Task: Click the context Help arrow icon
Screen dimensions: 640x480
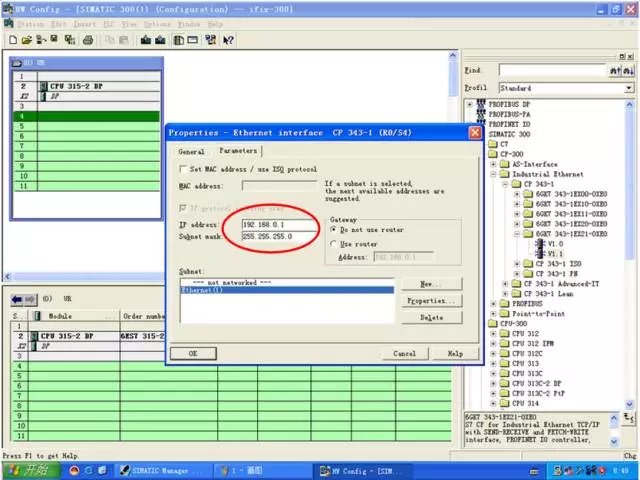Action: (x=229, y=39)
